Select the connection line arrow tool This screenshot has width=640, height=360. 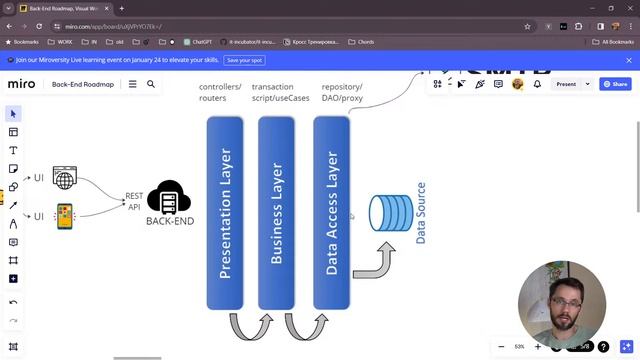pos(13,205)
